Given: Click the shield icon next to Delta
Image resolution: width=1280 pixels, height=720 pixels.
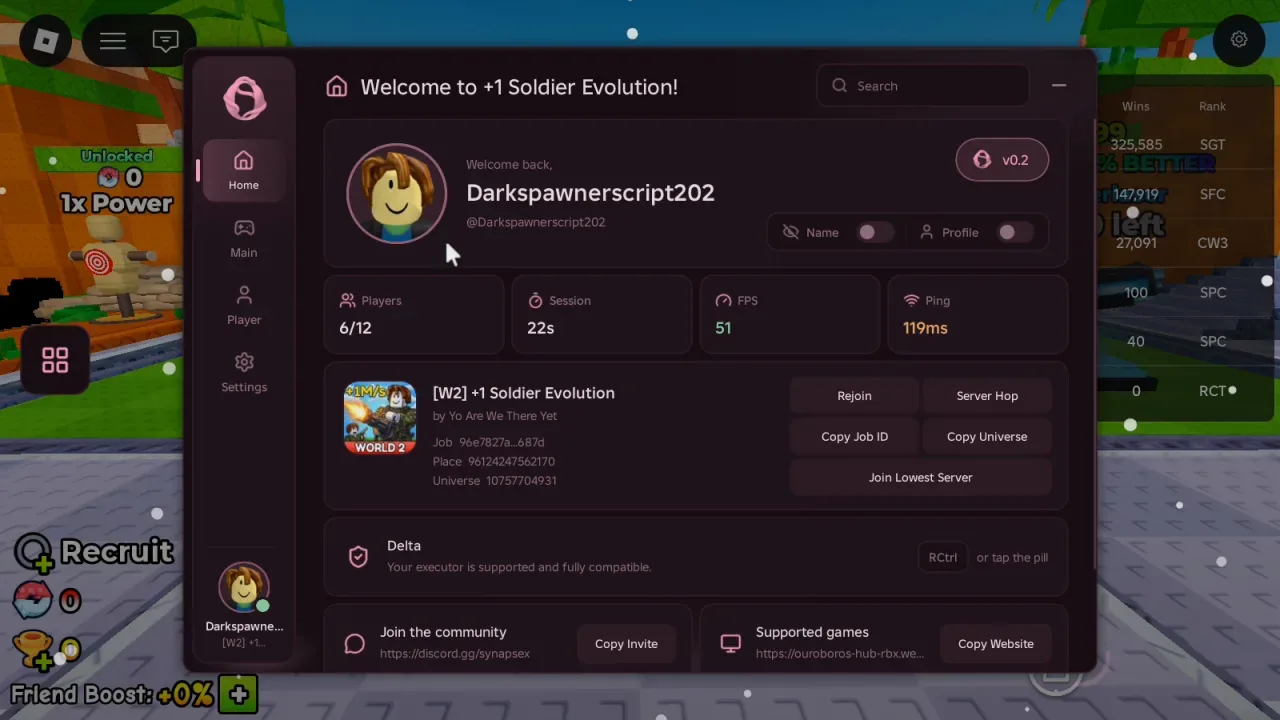Looking at the screenshot, I should point(358,557).
